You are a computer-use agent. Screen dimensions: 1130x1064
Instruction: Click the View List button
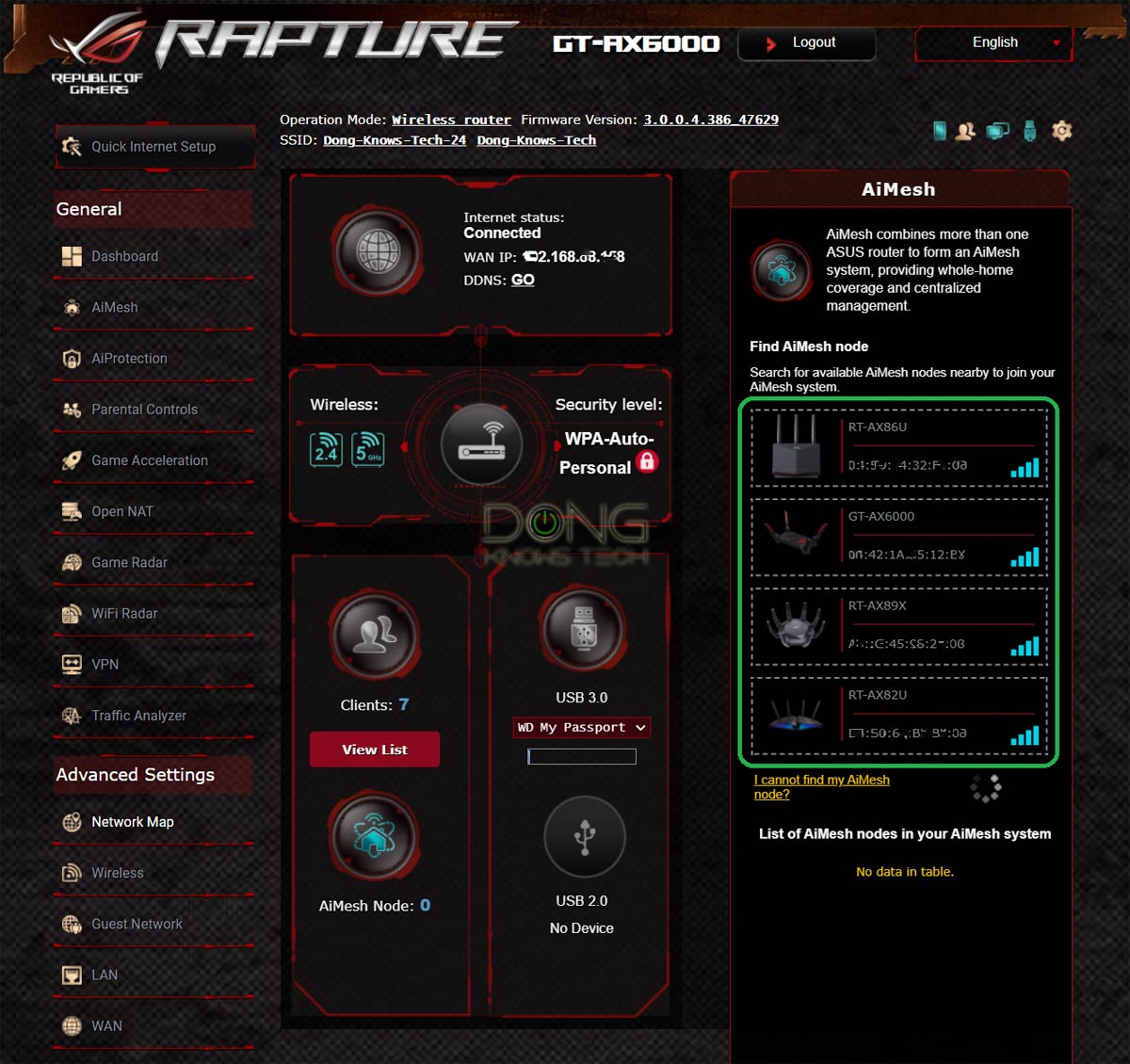[x=374, y=749]
